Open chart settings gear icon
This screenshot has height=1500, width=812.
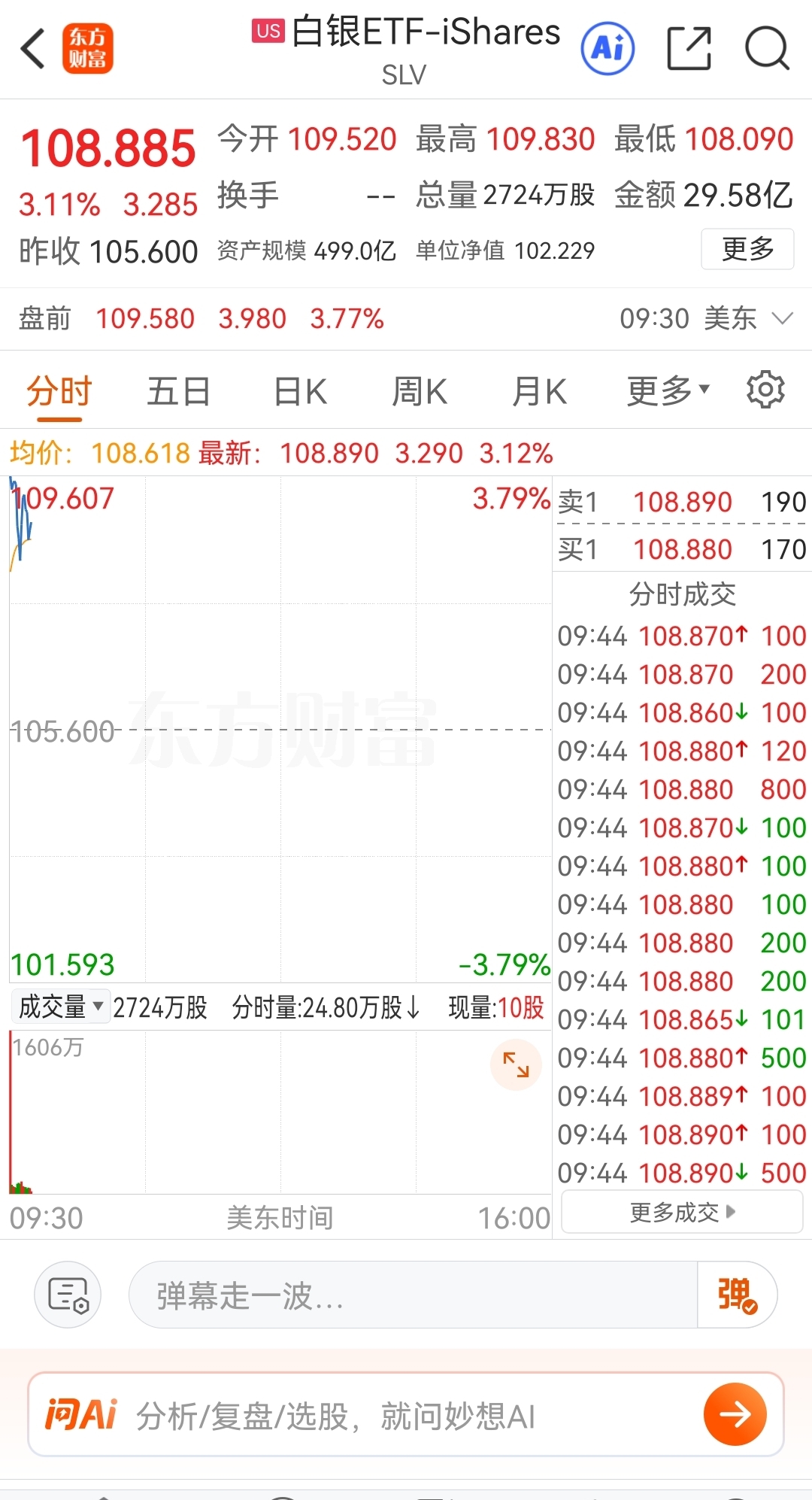click(x=765, y=390)
